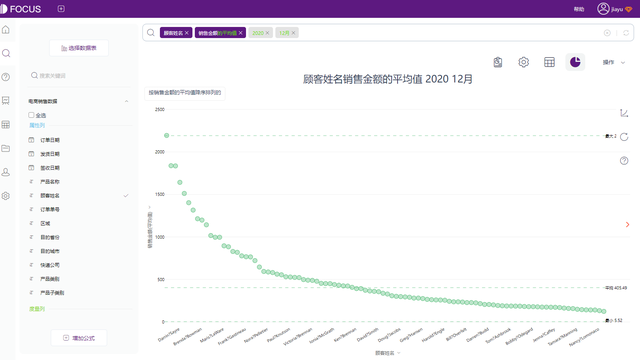Click the clipboard pin icon above the chart
Image resolution: width=640 pixels, height=360 pixels.
[x=498, y=62]
